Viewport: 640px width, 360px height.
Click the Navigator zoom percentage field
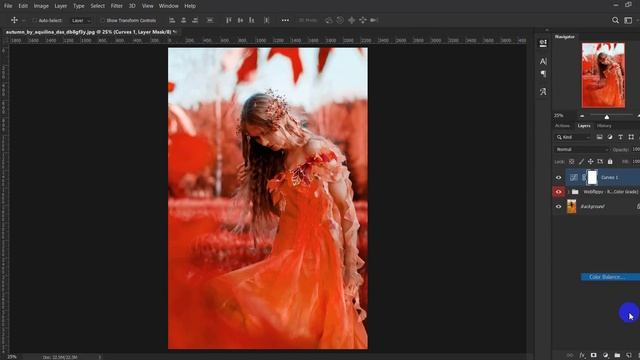coord(559,116)
